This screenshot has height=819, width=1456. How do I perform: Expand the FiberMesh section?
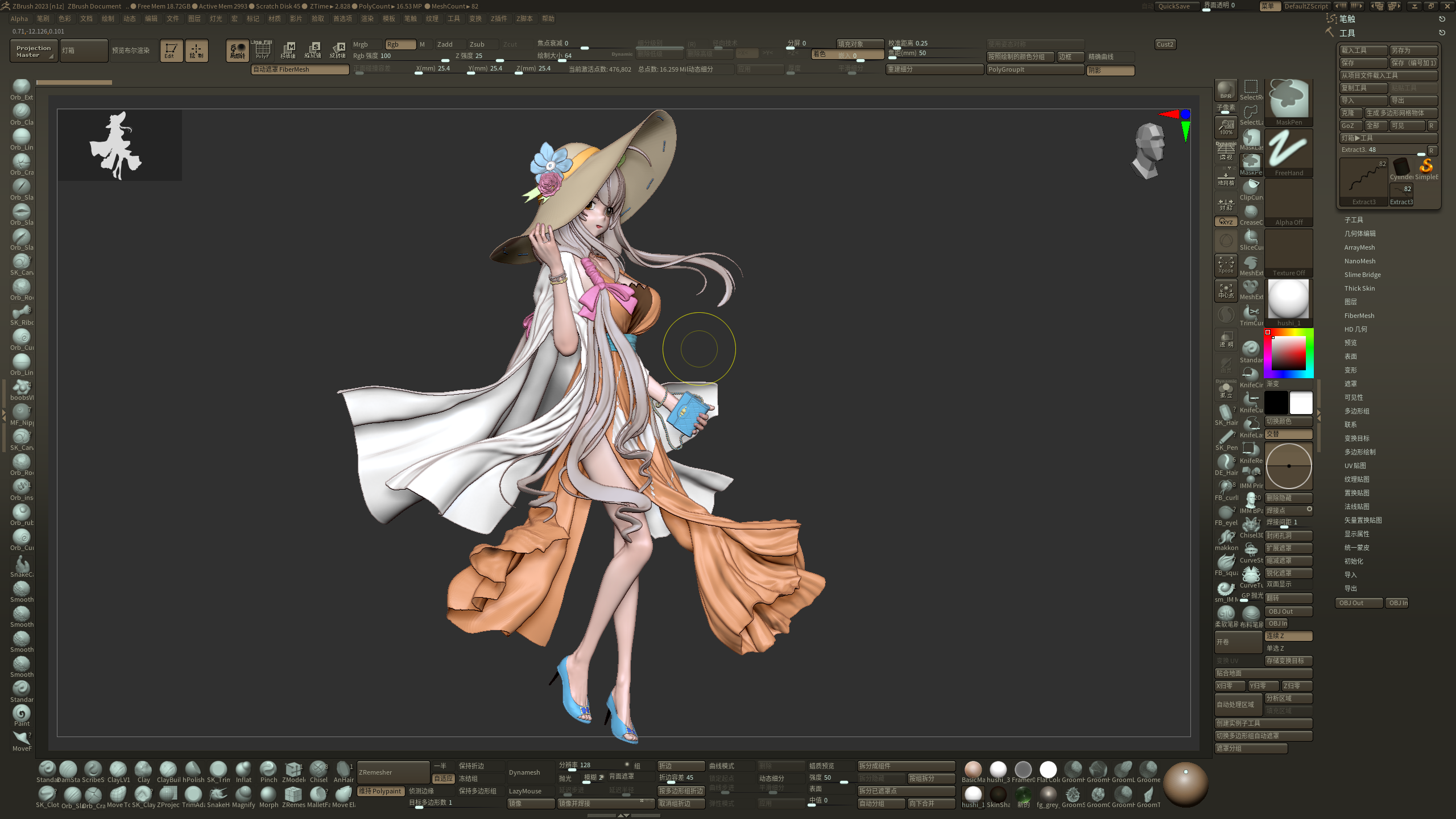click(x=1359, y=316)
